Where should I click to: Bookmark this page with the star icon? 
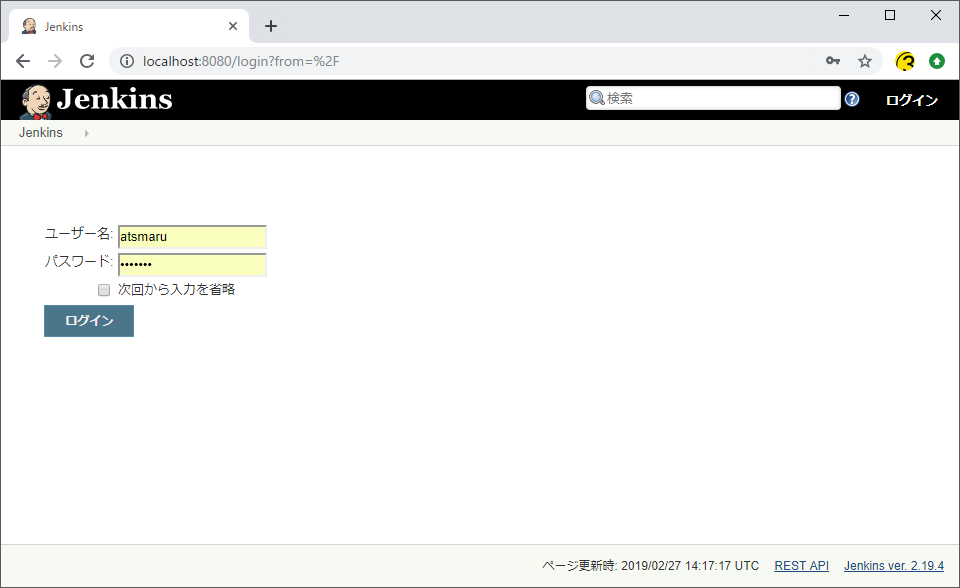864,61
